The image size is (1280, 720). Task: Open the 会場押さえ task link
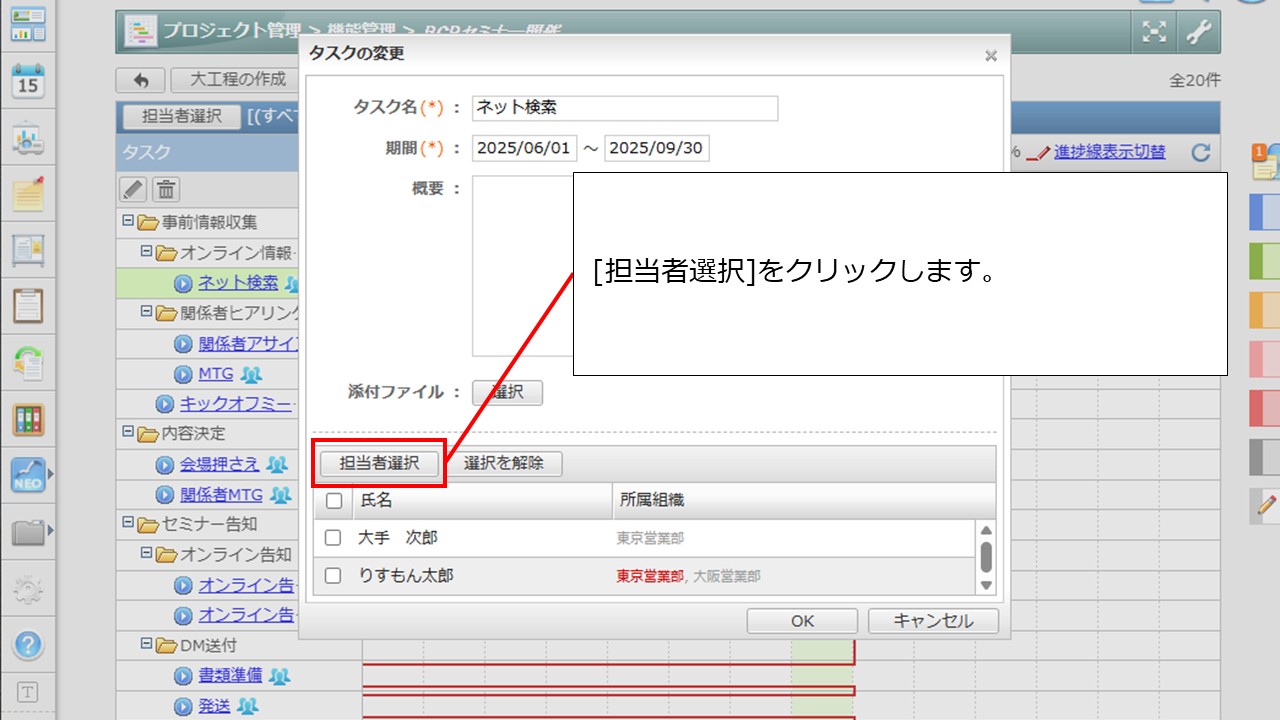pos(219,464)
